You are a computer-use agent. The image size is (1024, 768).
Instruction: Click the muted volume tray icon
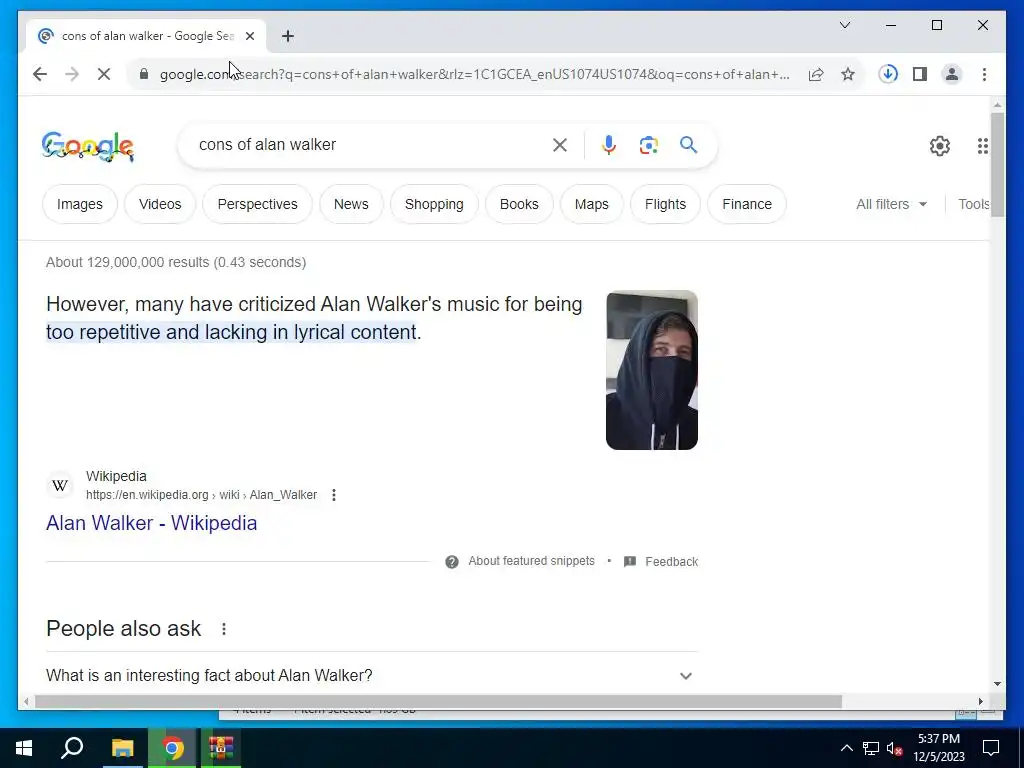pos(894,748)
